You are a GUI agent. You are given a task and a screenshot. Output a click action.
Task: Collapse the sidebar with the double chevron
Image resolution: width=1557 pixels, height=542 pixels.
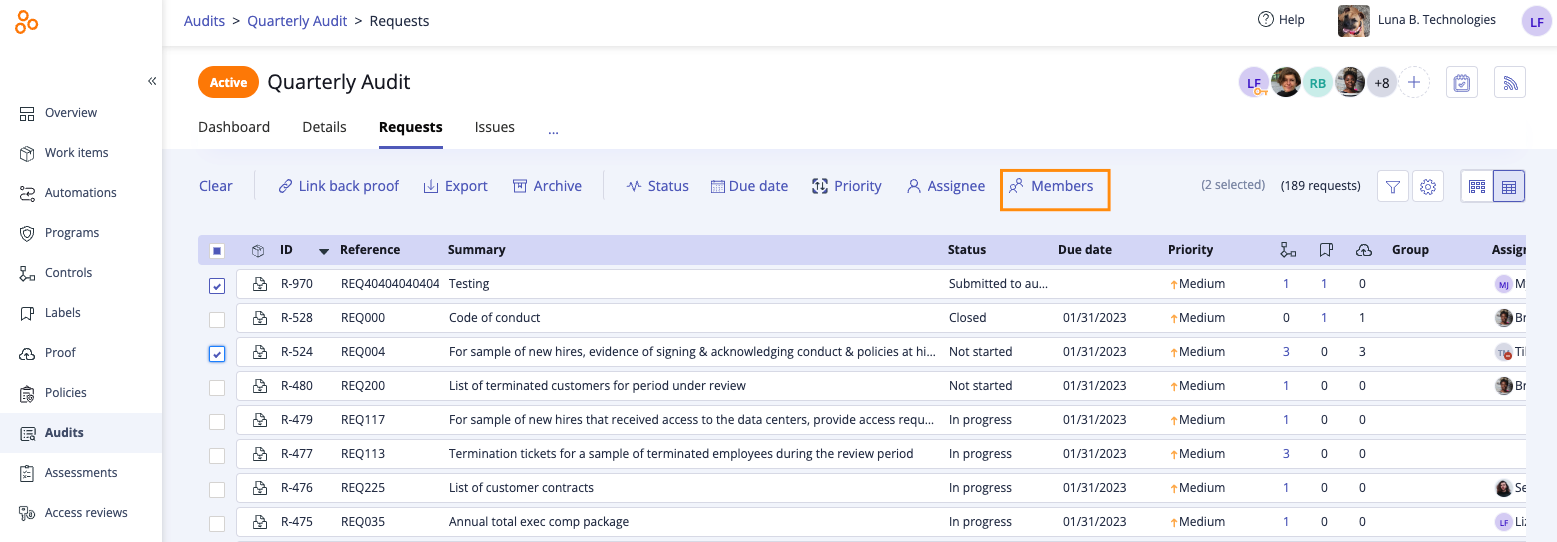152,81
